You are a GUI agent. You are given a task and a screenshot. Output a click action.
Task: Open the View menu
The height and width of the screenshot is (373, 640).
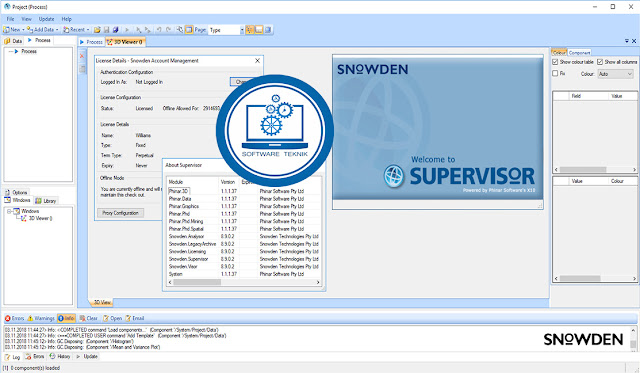(x=27, y=19)
